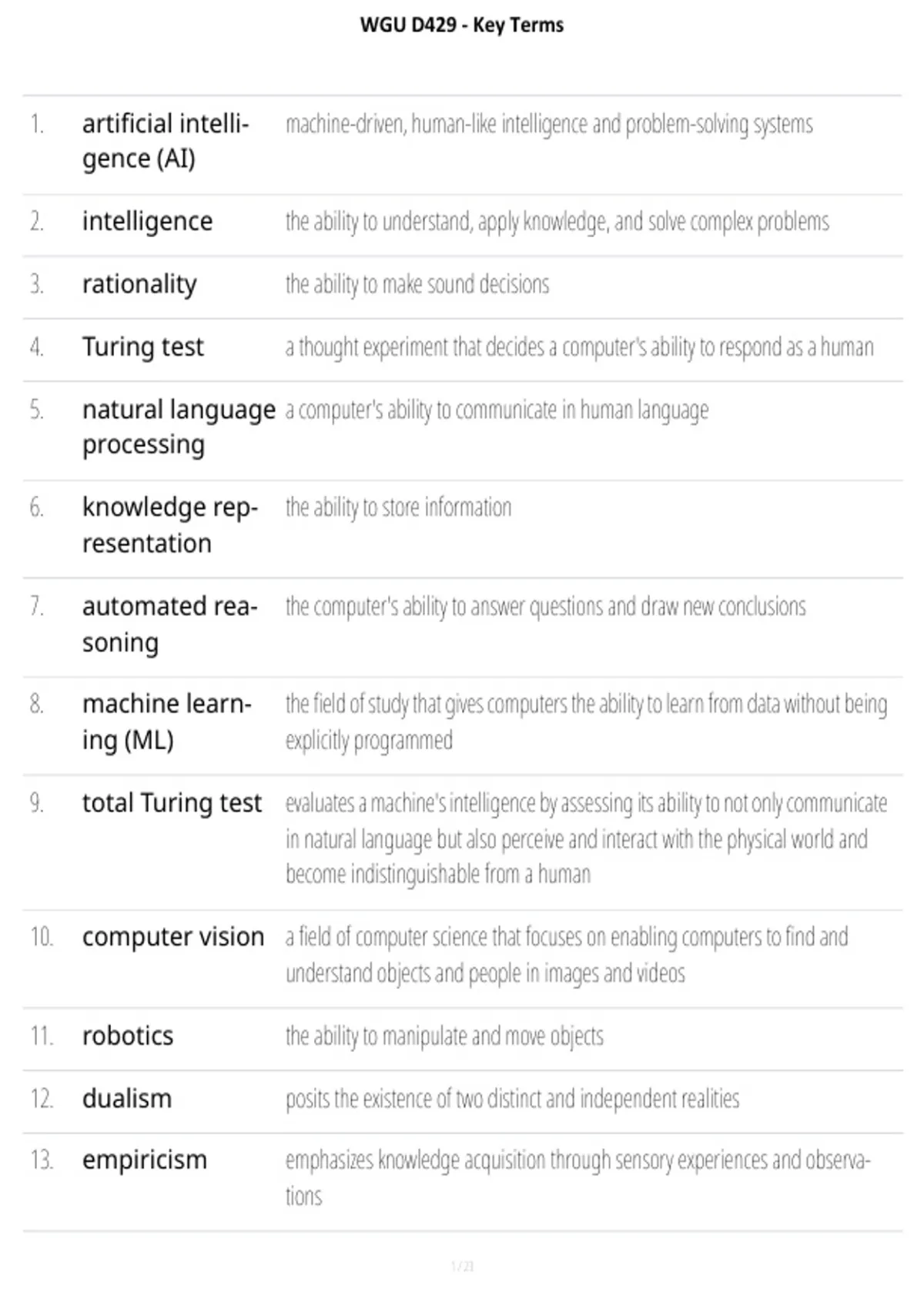Click the 'Turing test' term

143,347
